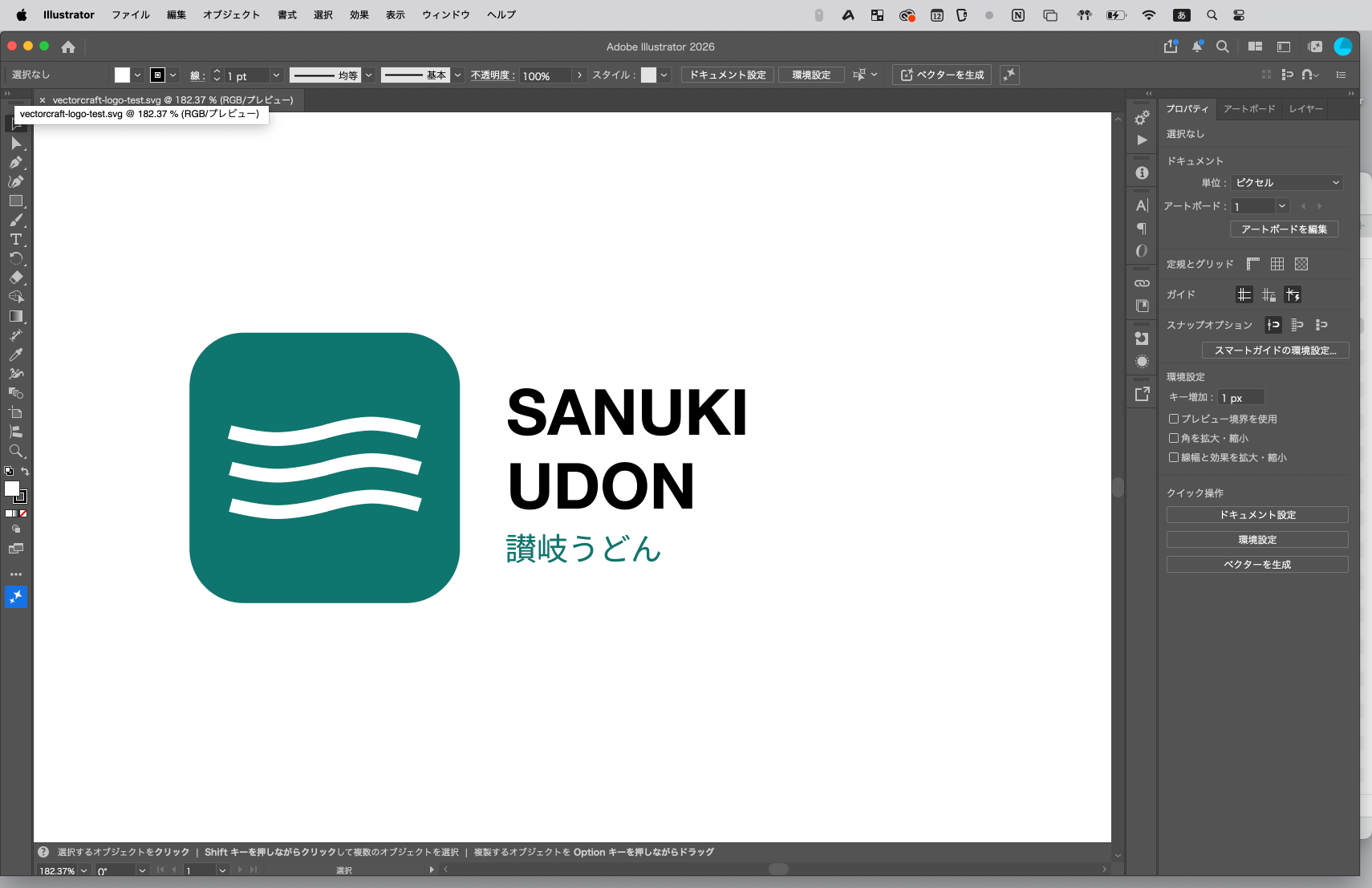Switch to the レイヤー tab
The width and height of the screenshot is (1372, 888).
pos(1305,109)
